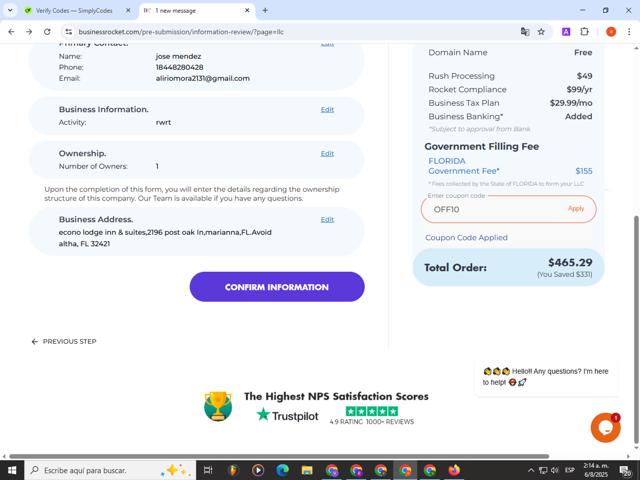Viewport: 640px width, 480px height.
Task: Click the Trustpilot logo
Action: [x=287, y=416]
